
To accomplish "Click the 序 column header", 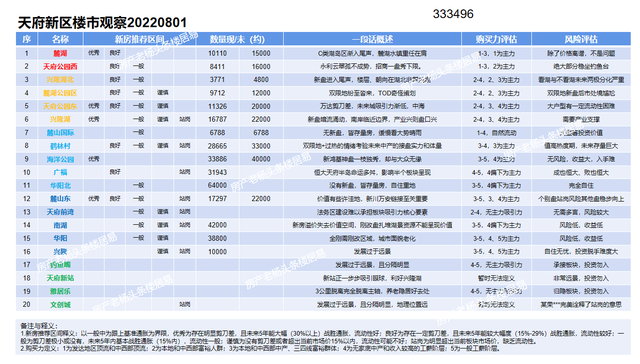I will click(x=27, y=39).
